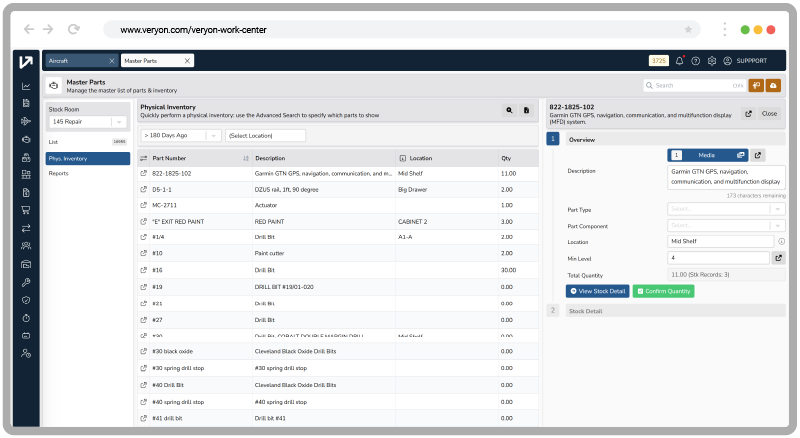Open SUPPORT user menu
Image resolution: width=800 pixels, height=438 pixels.
click(745, 61)
